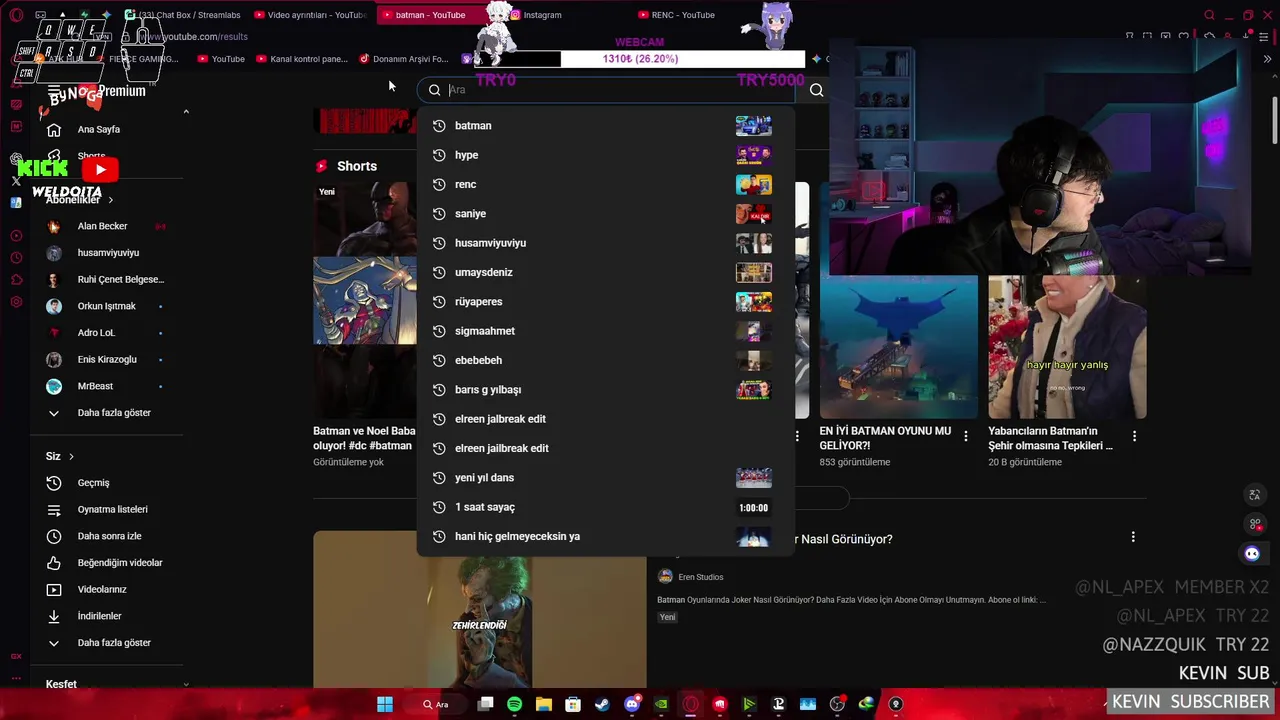Screen dimensions: 1280x720
Task: Expand 'Daha fazla göster' under subscriptions
Action: click(x=108, y=413)
